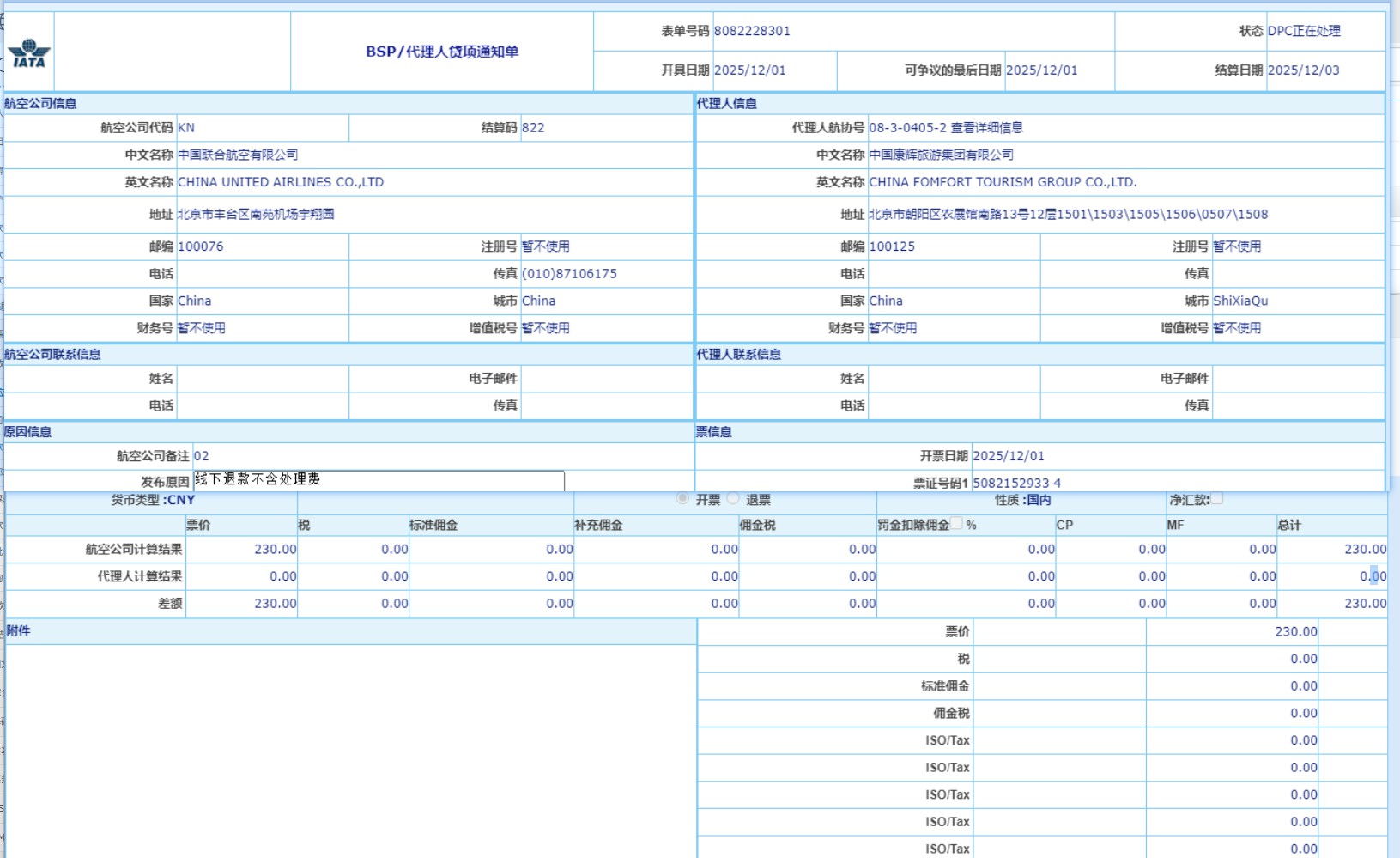Click the IATA logo

tap(29, 53)
